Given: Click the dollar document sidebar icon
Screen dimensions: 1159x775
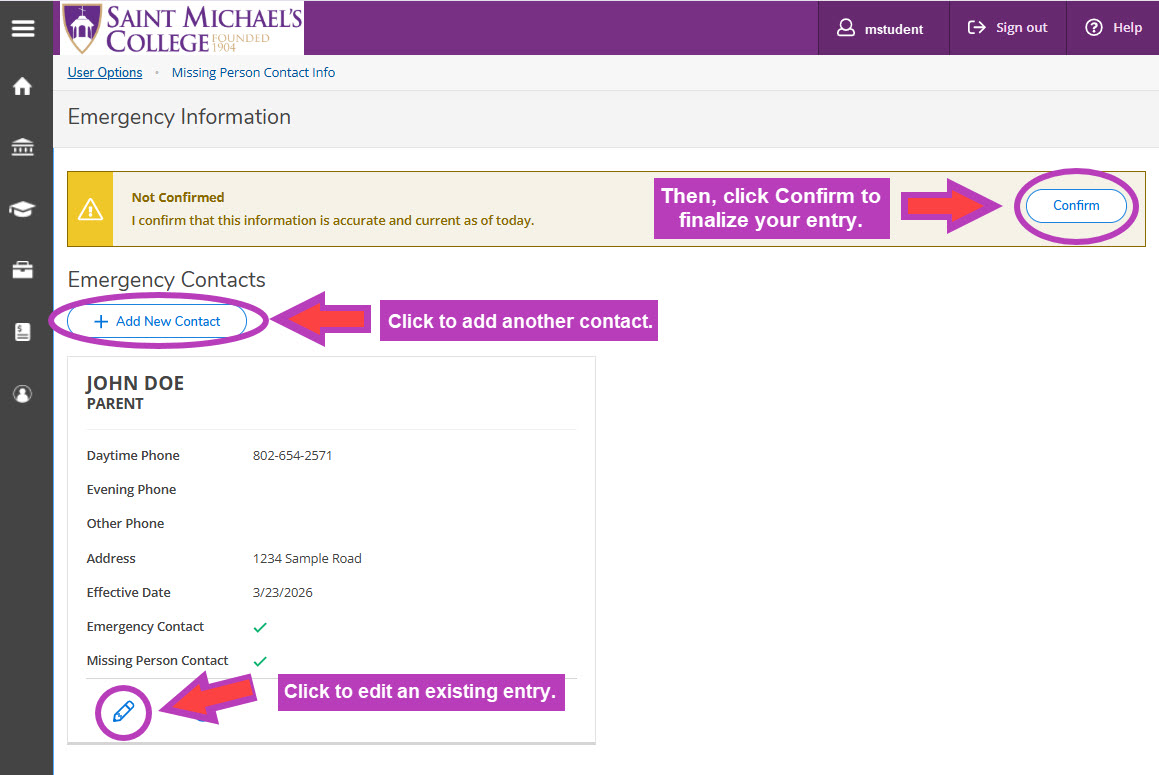Looking at the screenshot, I should pos(22,332).
